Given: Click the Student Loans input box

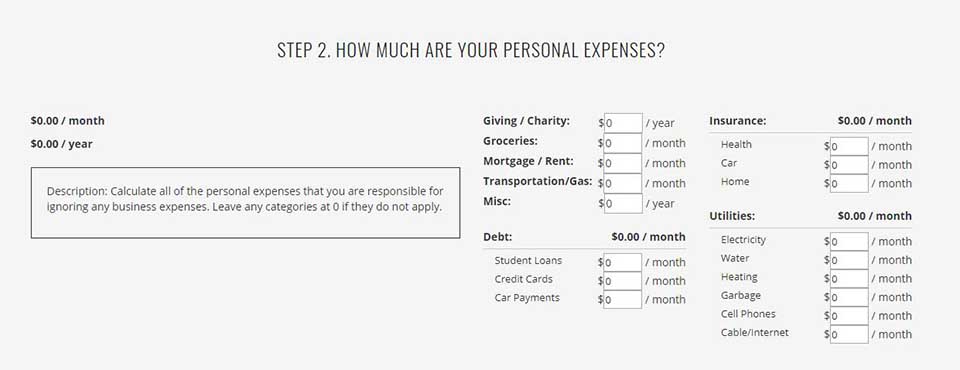Looking at the screenshot, I should [x=623, y=262].
